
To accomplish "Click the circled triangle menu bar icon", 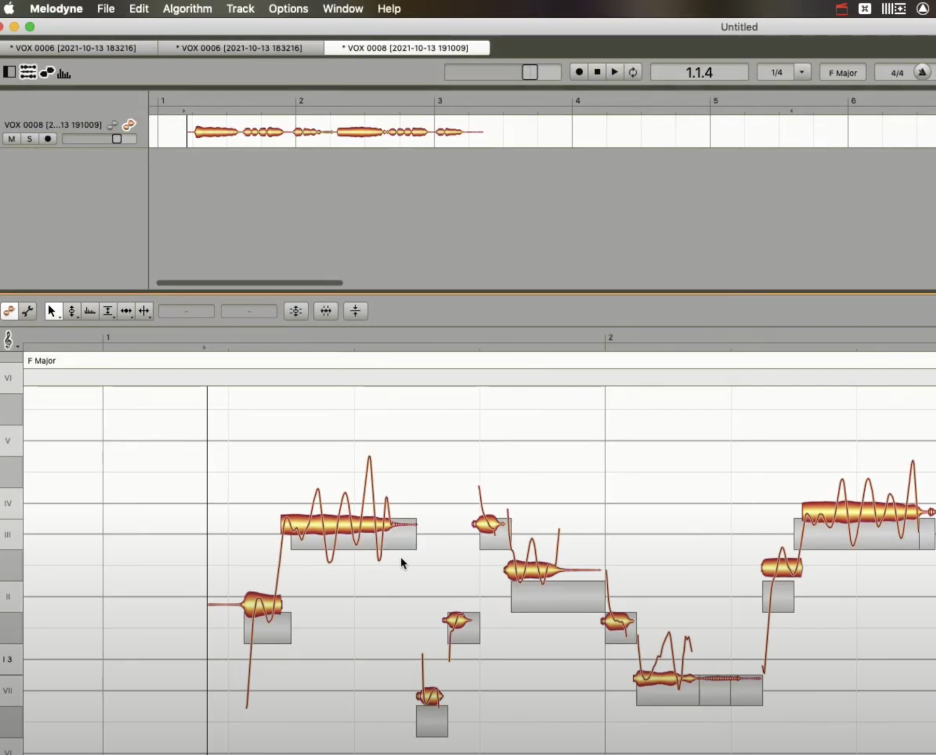I will [922, 9].
